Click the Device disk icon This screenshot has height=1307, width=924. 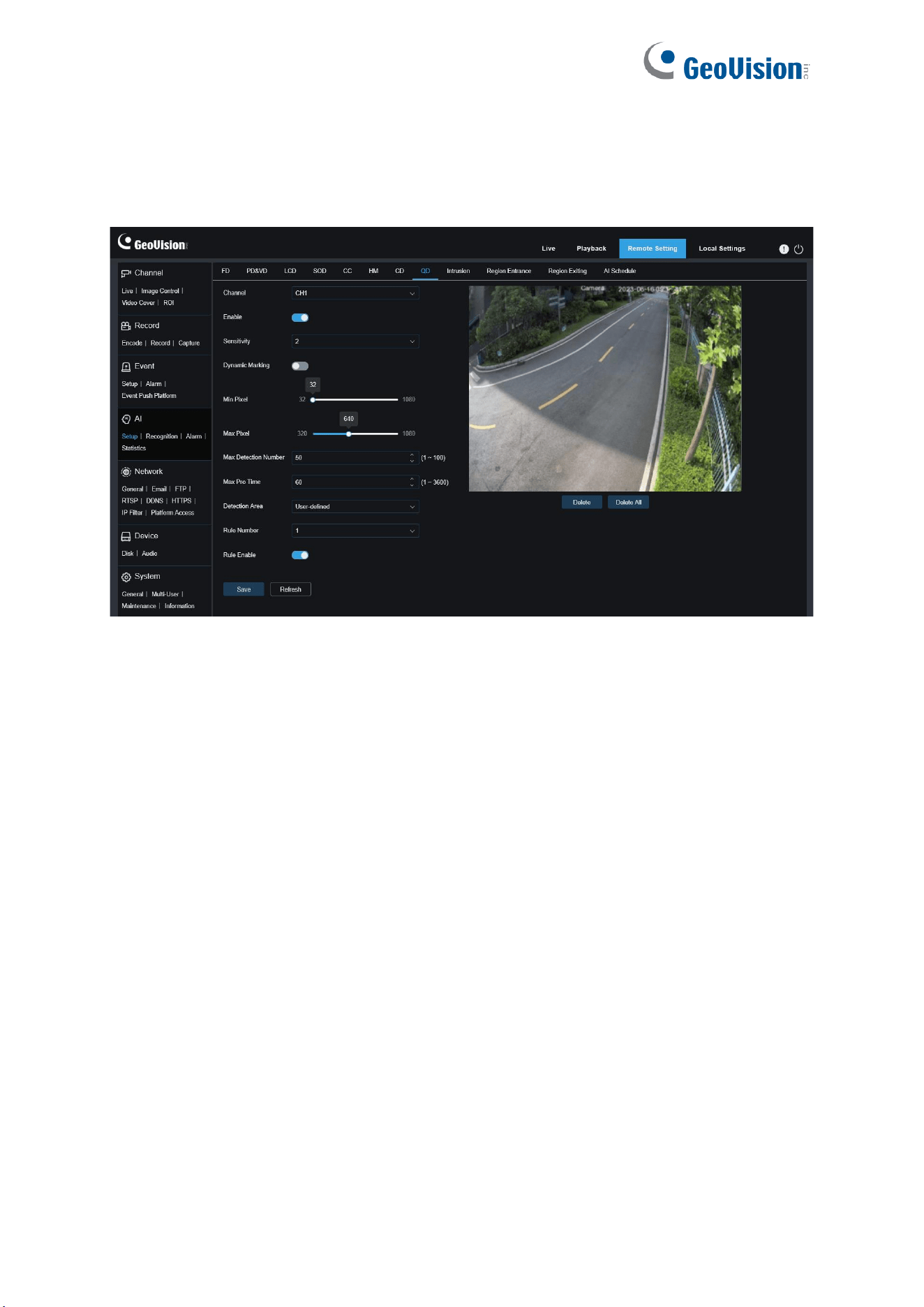tap(126, 536)
